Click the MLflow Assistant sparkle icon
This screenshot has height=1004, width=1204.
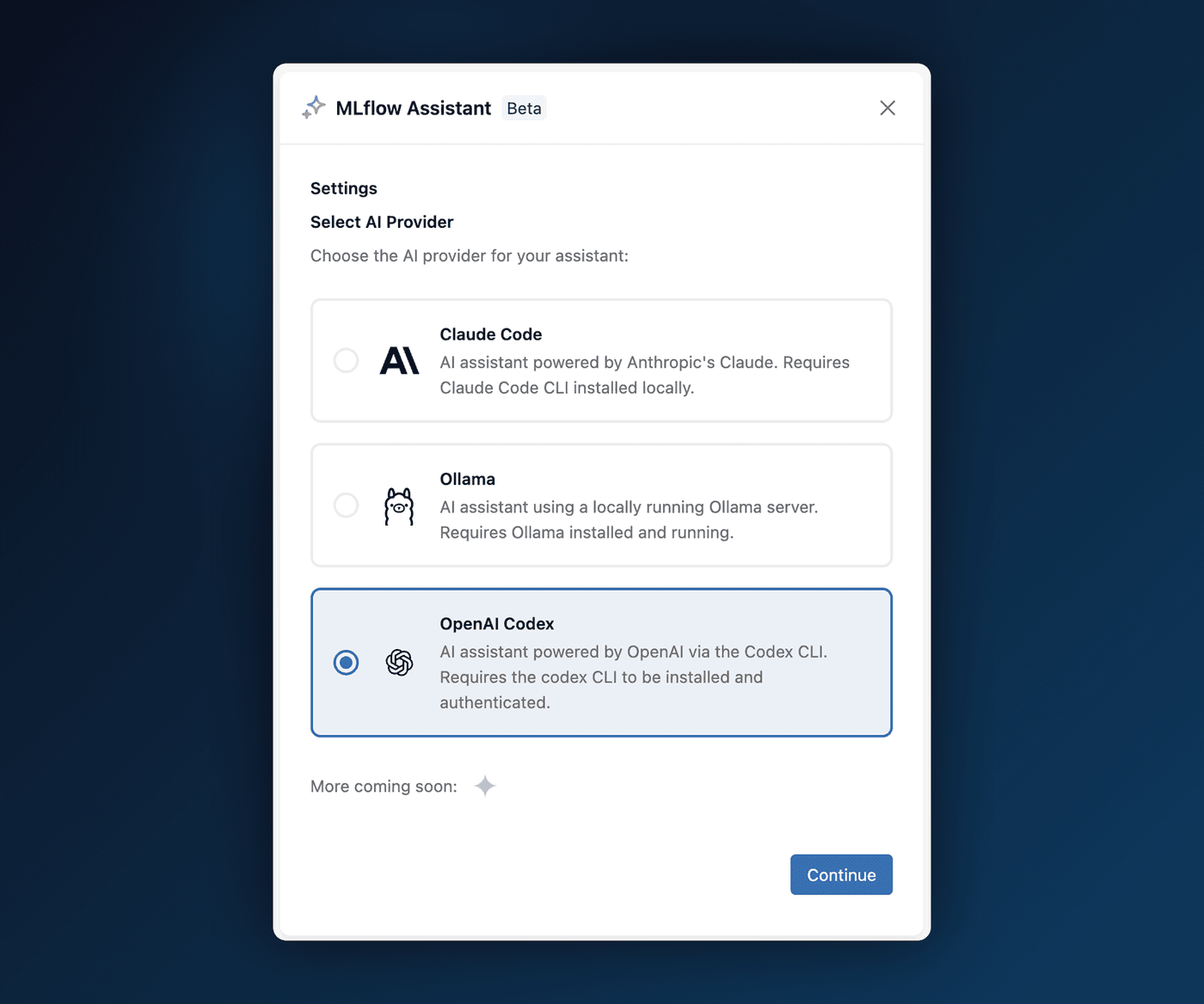pos(314,107)
